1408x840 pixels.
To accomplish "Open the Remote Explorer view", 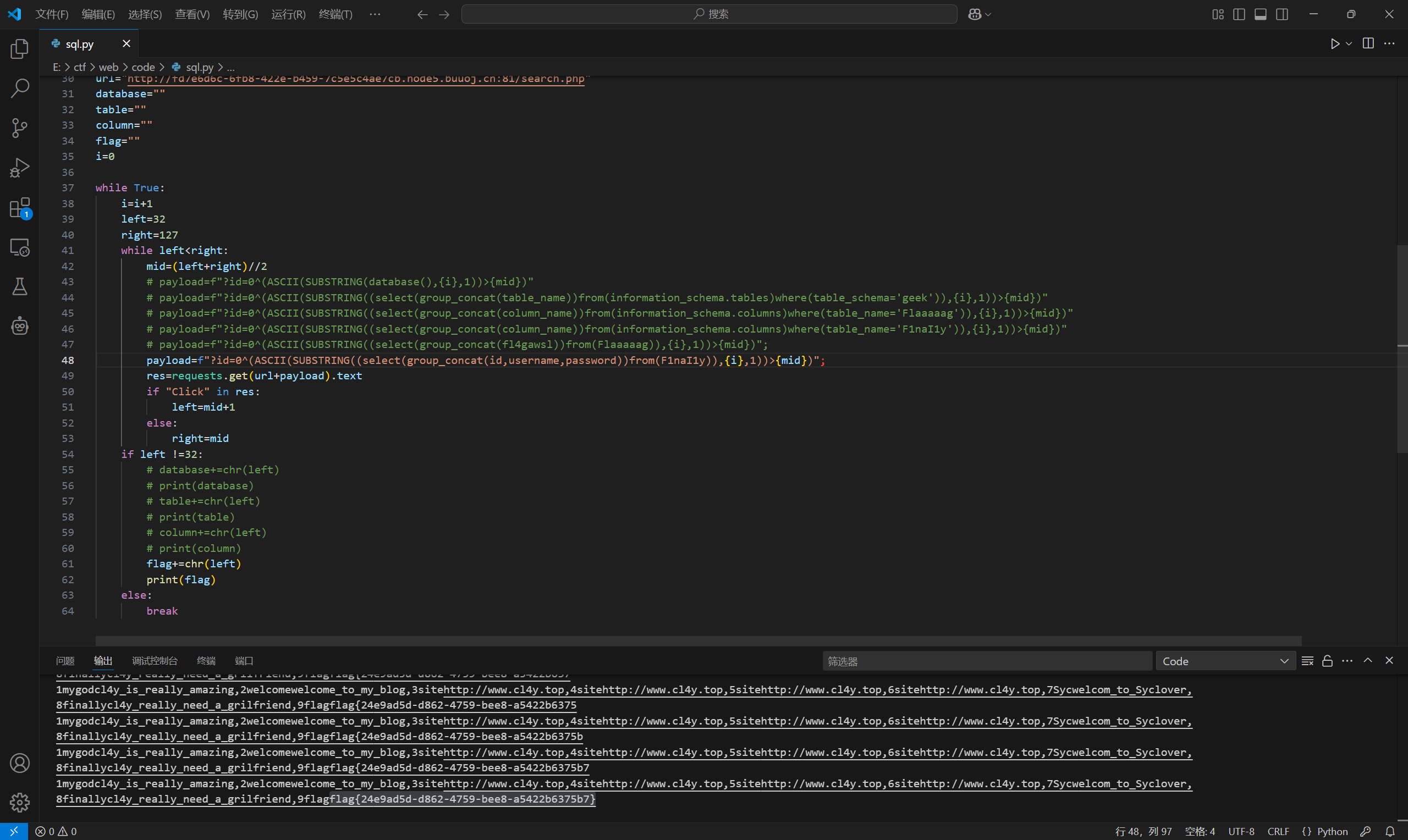I will [19, 247].
